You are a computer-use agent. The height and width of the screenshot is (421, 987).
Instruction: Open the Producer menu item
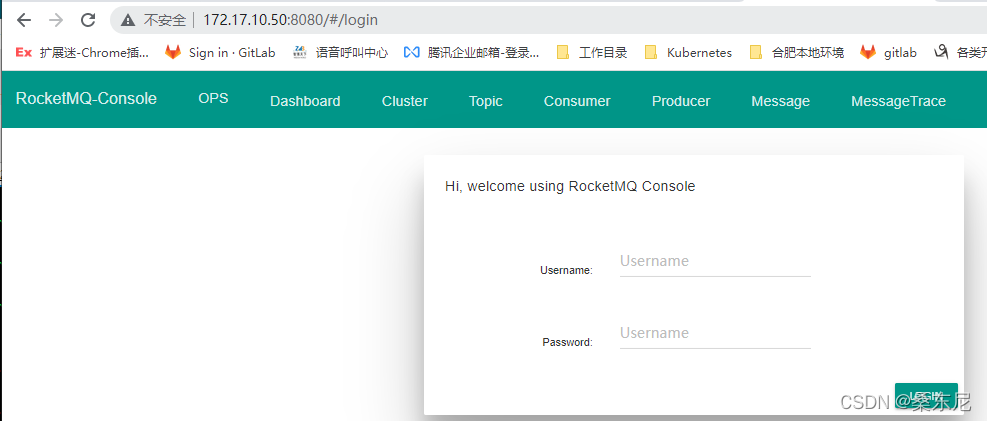(681, 101)
